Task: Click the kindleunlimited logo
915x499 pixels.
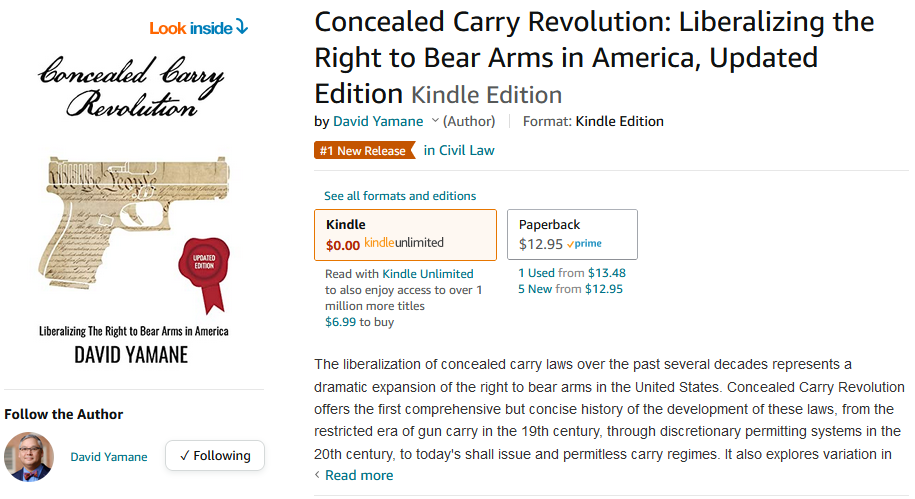Action: pos(404,243)
